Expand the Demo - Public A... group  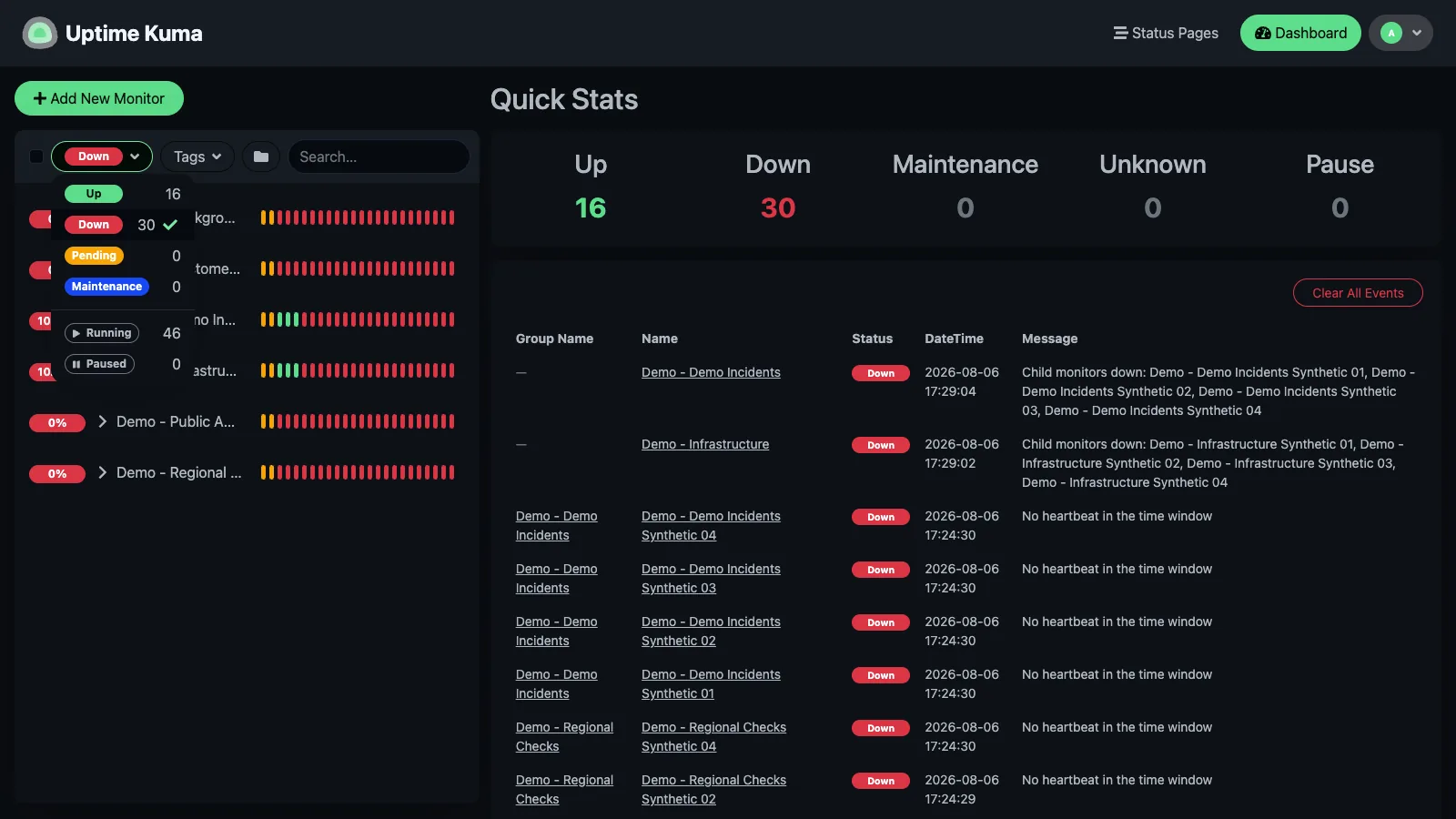point(103,421)
